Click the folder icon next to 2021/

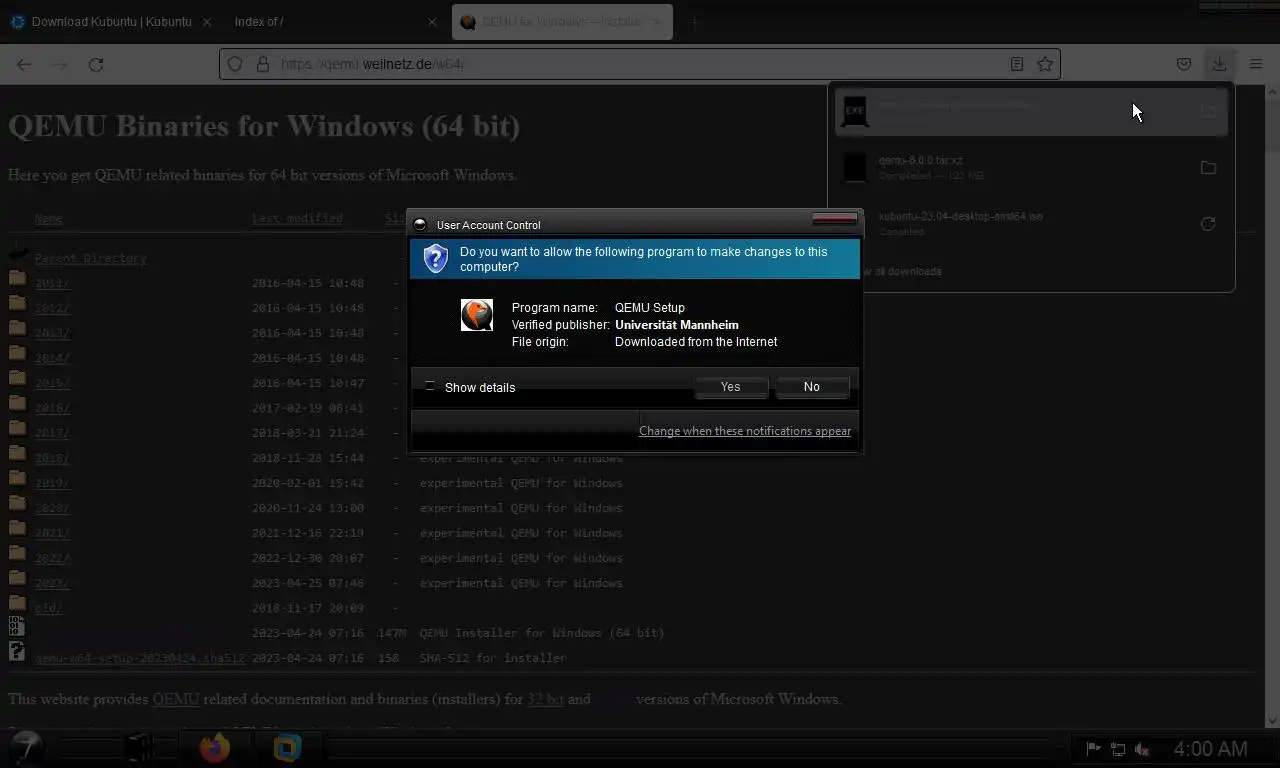(x=17, y=527)
